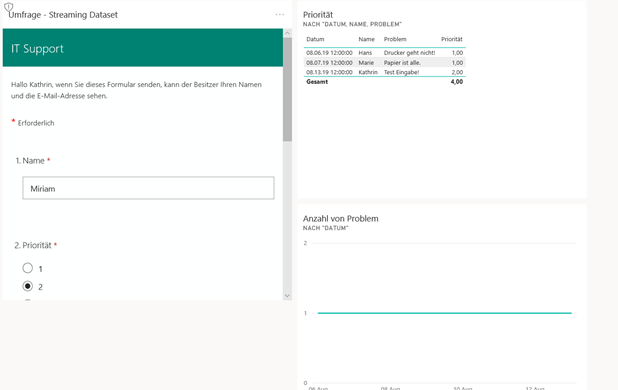Click the IT Support form header
Viewport: 618px width, 390px height.
point(143,48)
